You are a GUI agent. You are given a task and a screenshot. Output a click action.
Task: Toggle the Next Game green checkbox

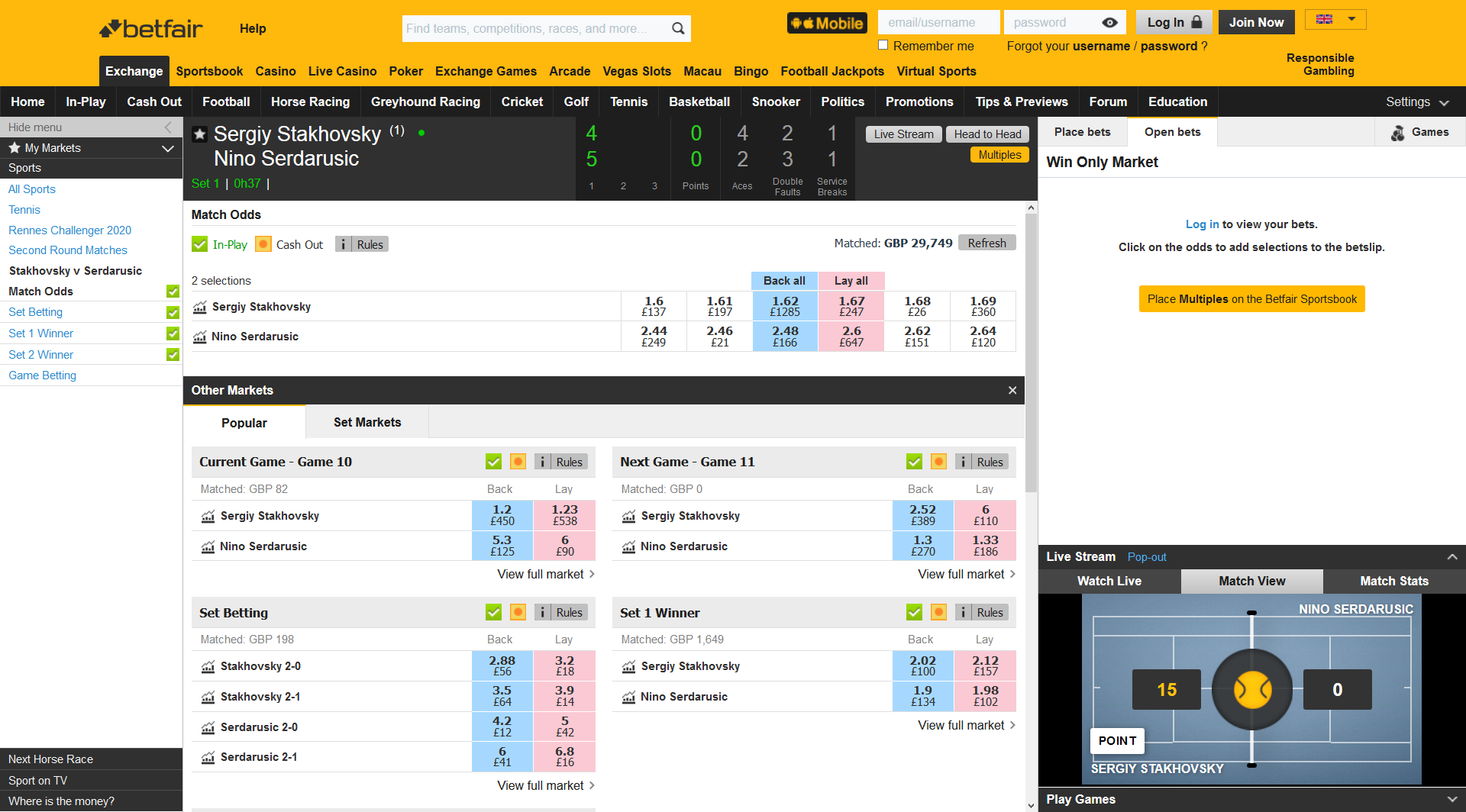coord(914,462)
